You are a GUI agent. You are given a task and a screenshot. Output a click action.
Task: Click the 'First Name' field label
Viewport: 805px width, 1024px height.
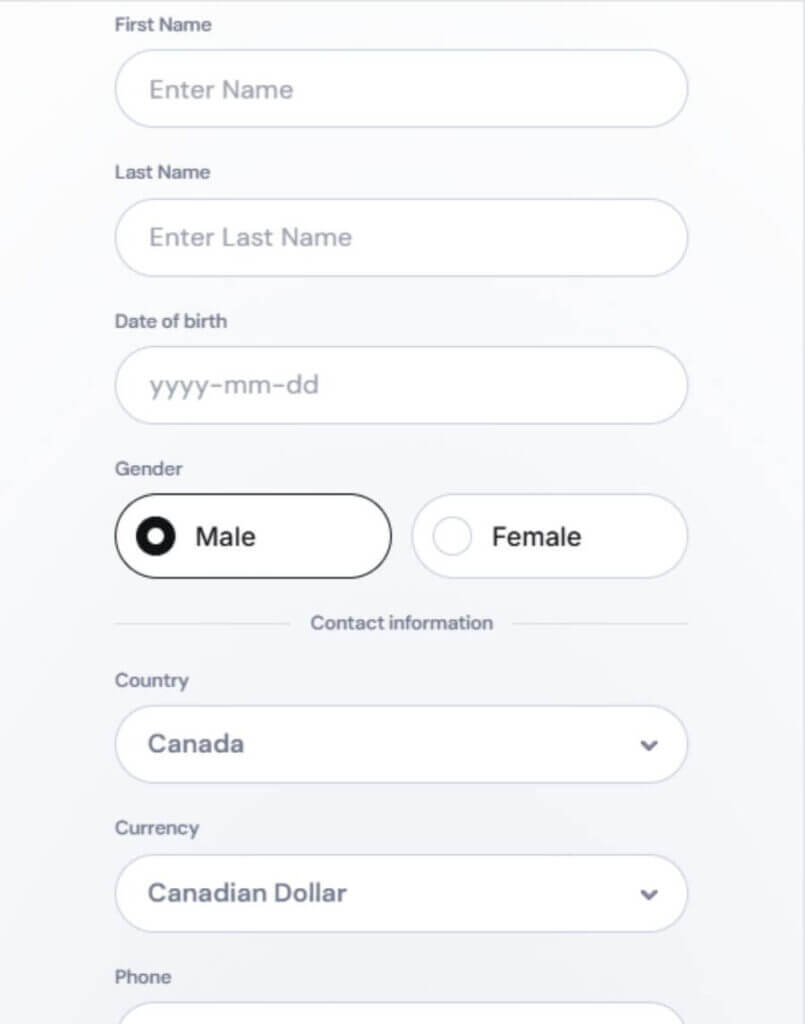tap(163, 24)
